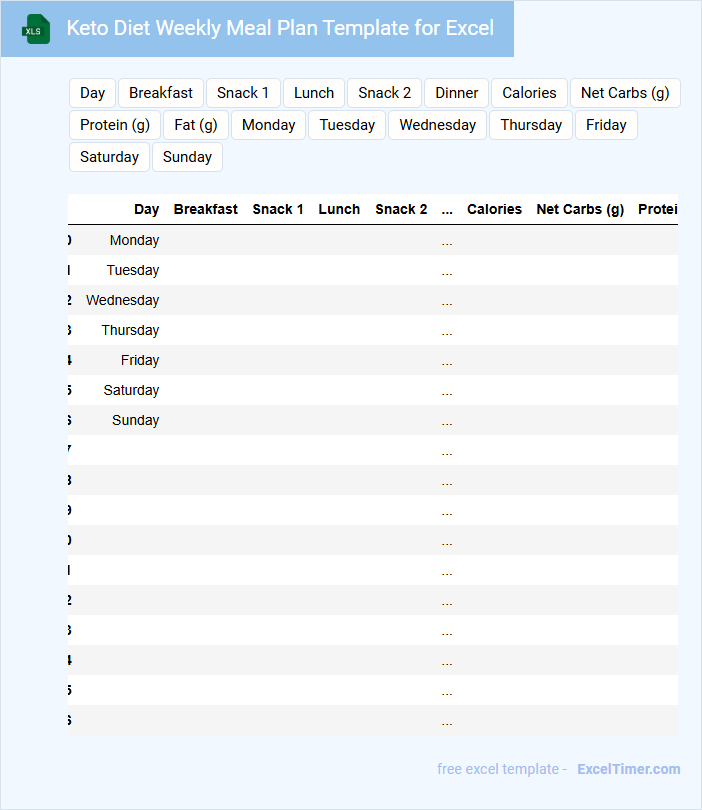The image size is (702, 810).
Task: Choose the Saturday tag button
Action: click(x=110, y=157)
